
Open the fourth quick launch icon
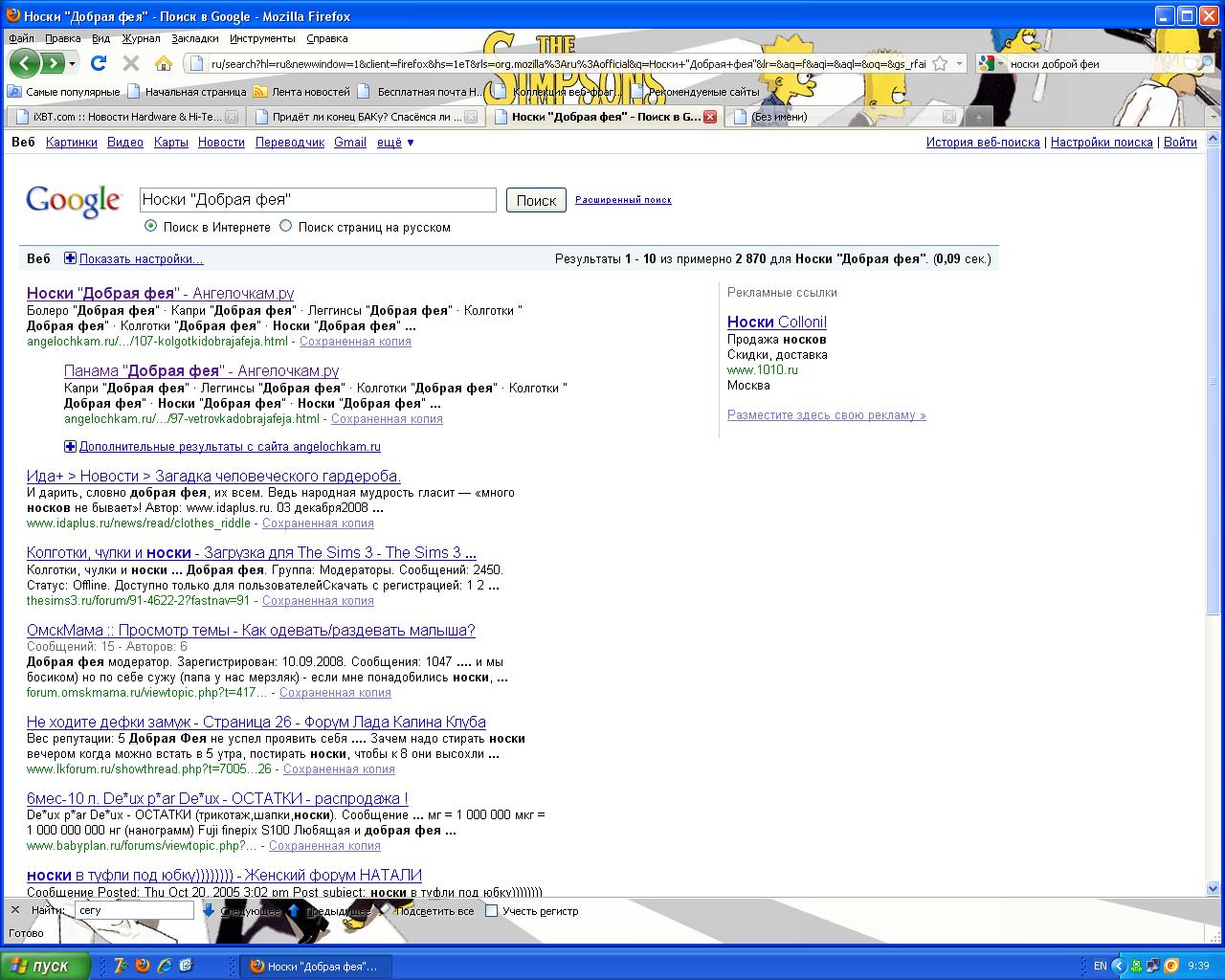(x=187, y=966)
